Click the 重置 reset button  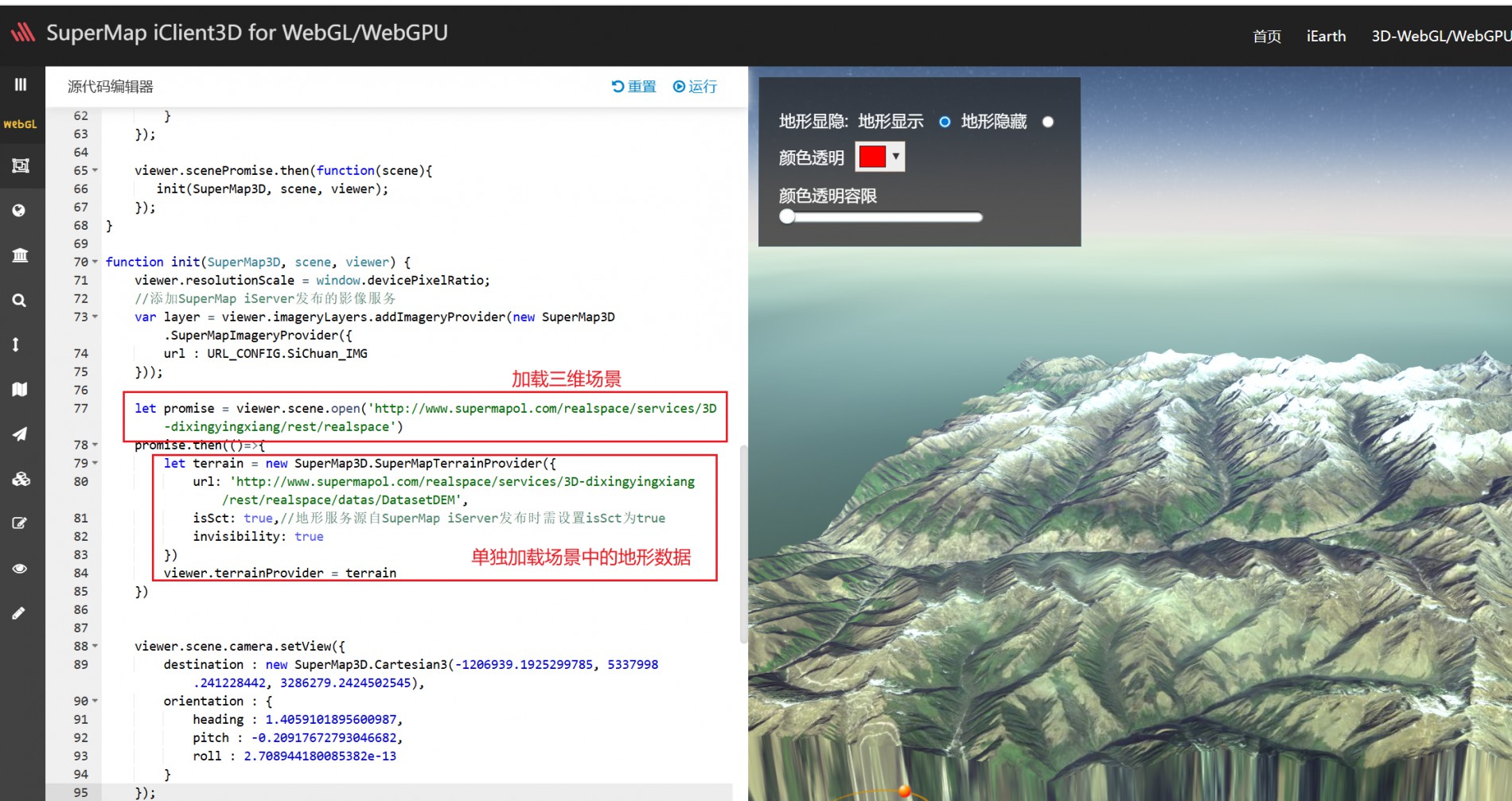633,87
